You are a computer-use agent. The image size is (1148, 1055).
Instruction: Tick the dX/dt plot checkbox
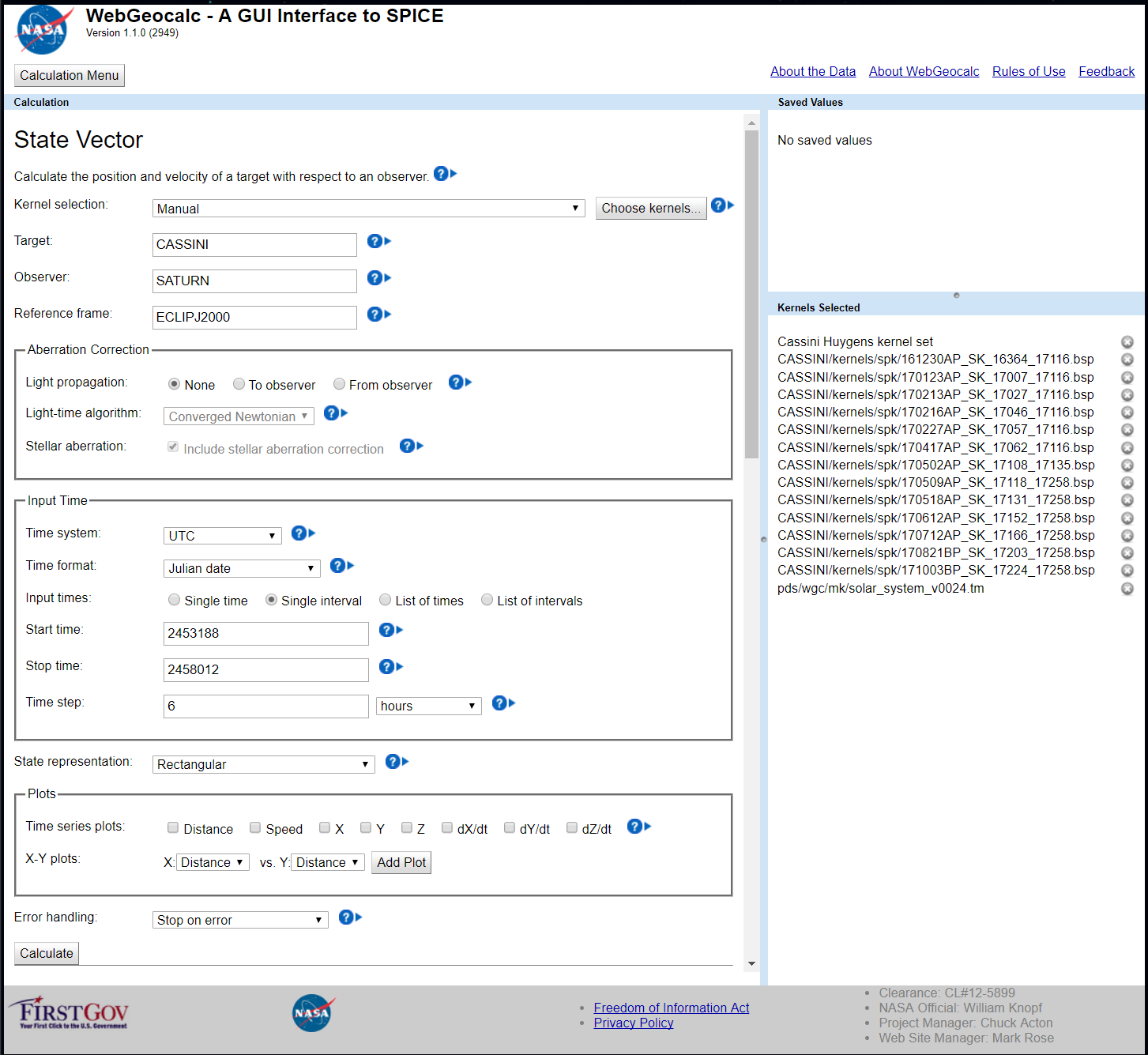447,827
